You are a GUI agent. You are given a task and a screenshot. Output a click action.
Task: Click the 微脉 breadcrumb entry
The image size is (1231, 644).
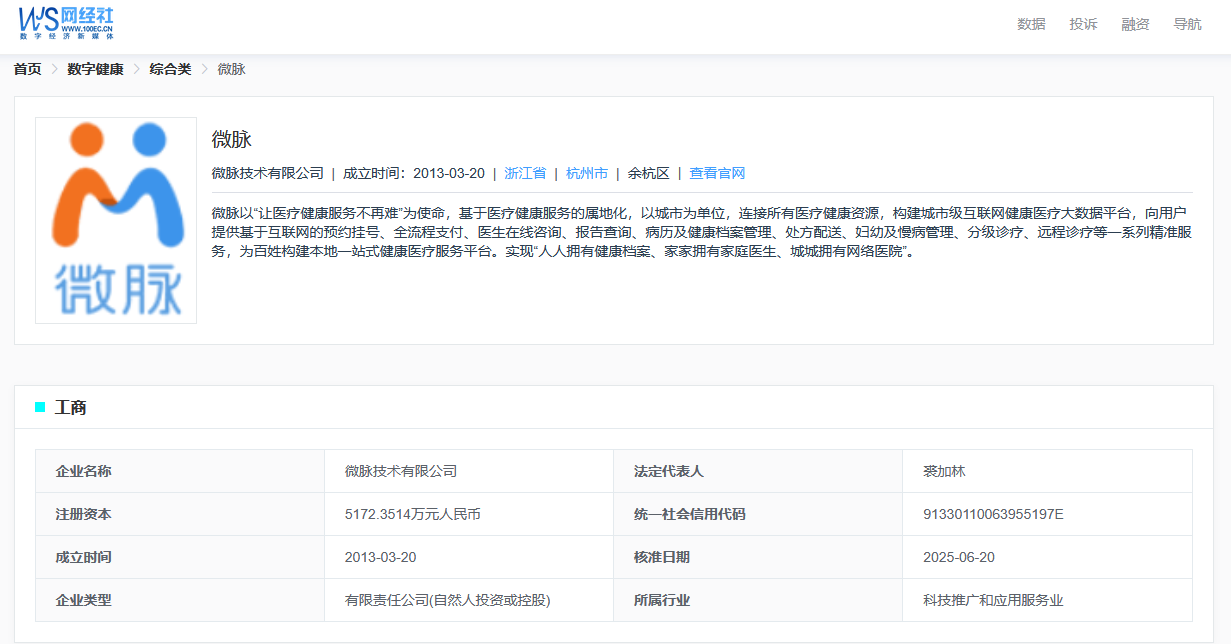pos(230,69)
